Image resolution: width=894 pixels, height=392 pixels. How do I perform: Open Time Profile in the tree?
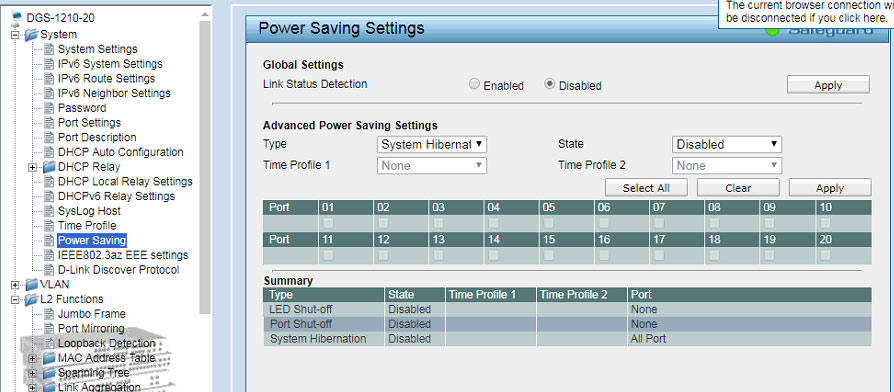pos(87,226)
